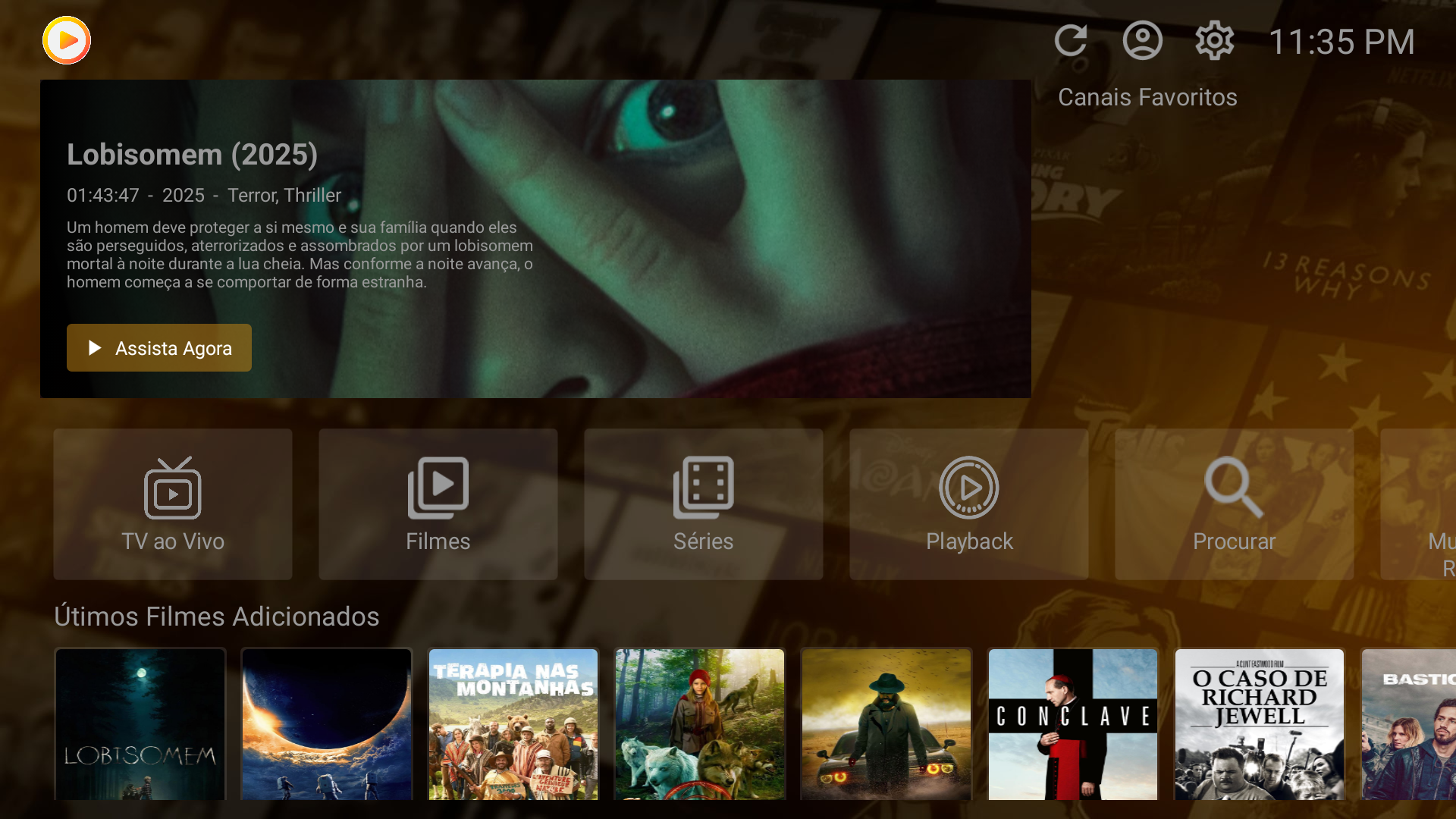This screenshot has width=1456, height=819.
Task: Open the Lobisomem movie poster
Action: pyautogui.click(x=140, y=724)
